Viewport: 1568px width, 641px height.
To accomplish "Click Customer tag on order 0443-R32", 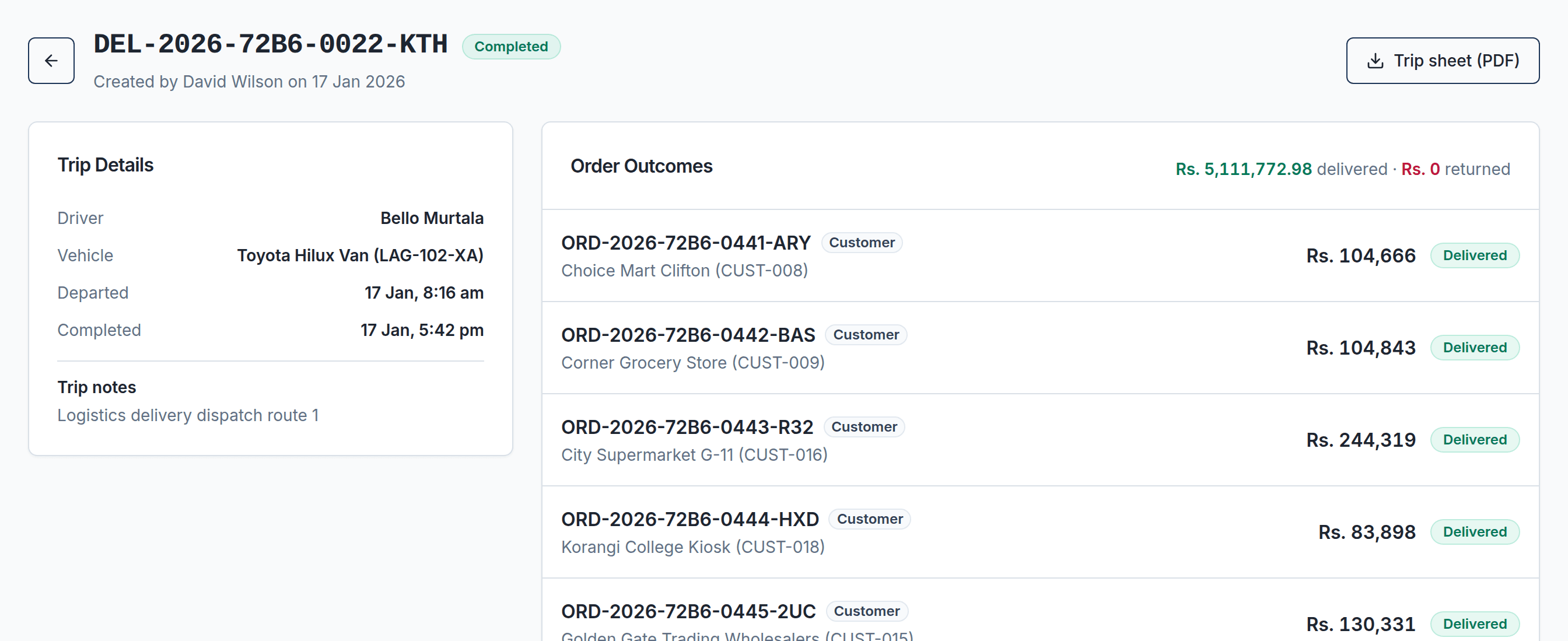I will point(864,428).
